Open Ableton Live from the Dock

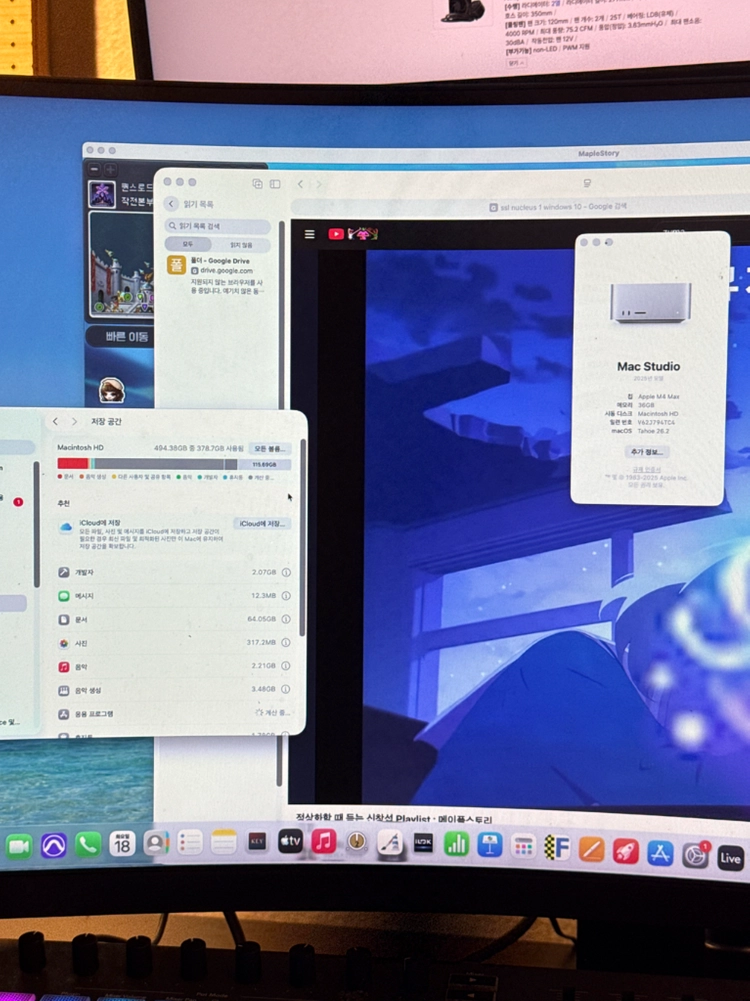point(730,858)
